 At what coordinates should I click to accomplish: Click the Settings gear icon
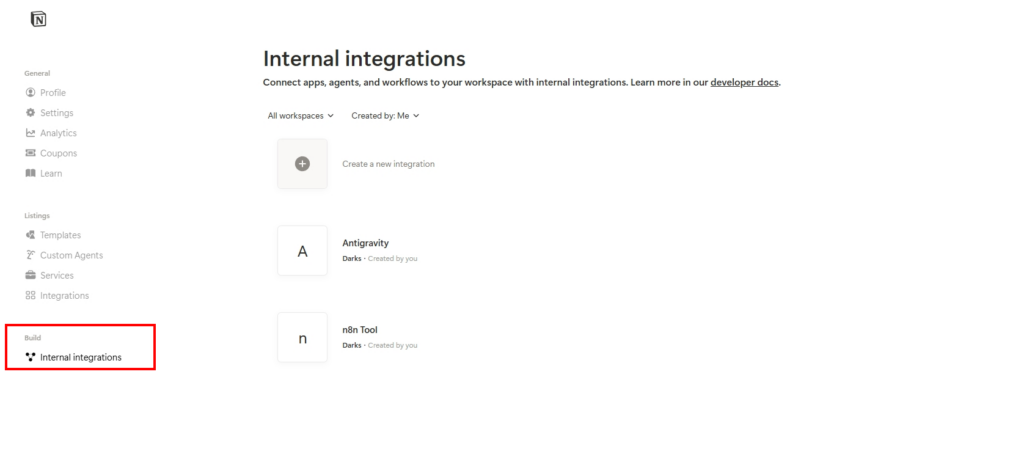(x=30, y=113)
